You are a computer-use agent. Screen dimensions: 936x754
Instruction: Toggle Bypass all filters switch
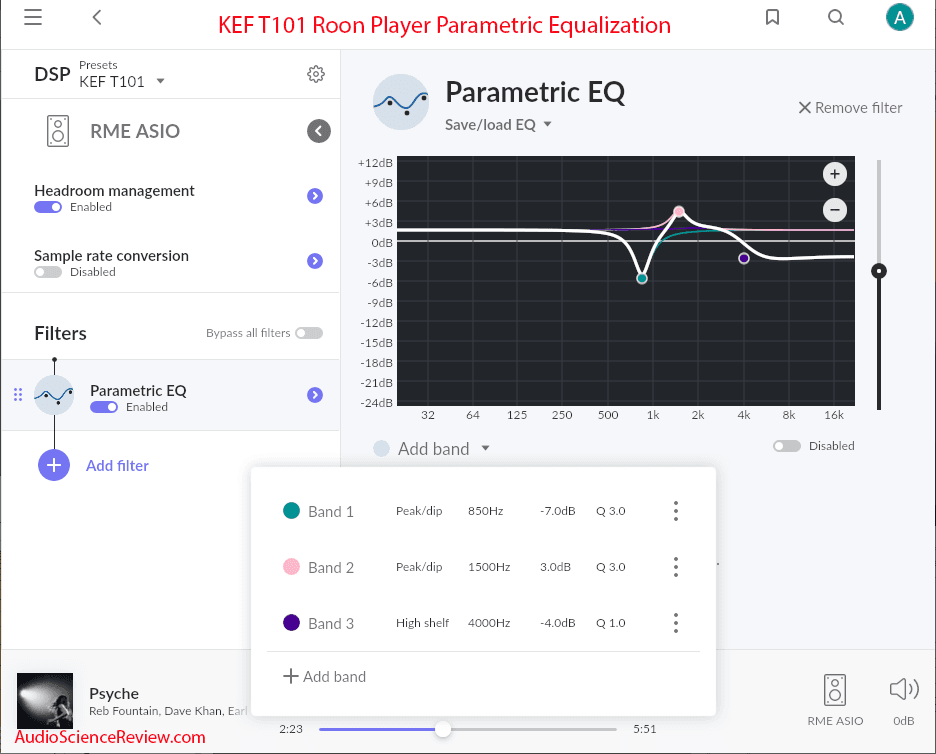pyautogui.click(x=309, y=333)
